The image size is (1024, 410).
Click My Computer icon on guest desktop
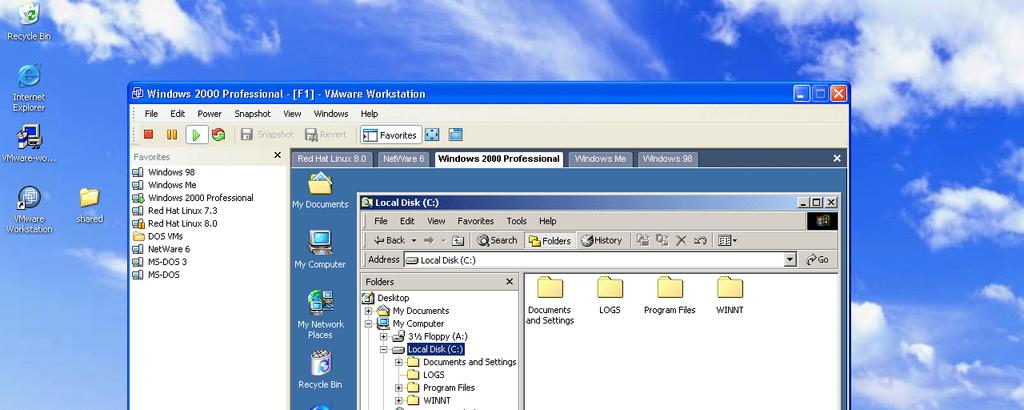320,249
